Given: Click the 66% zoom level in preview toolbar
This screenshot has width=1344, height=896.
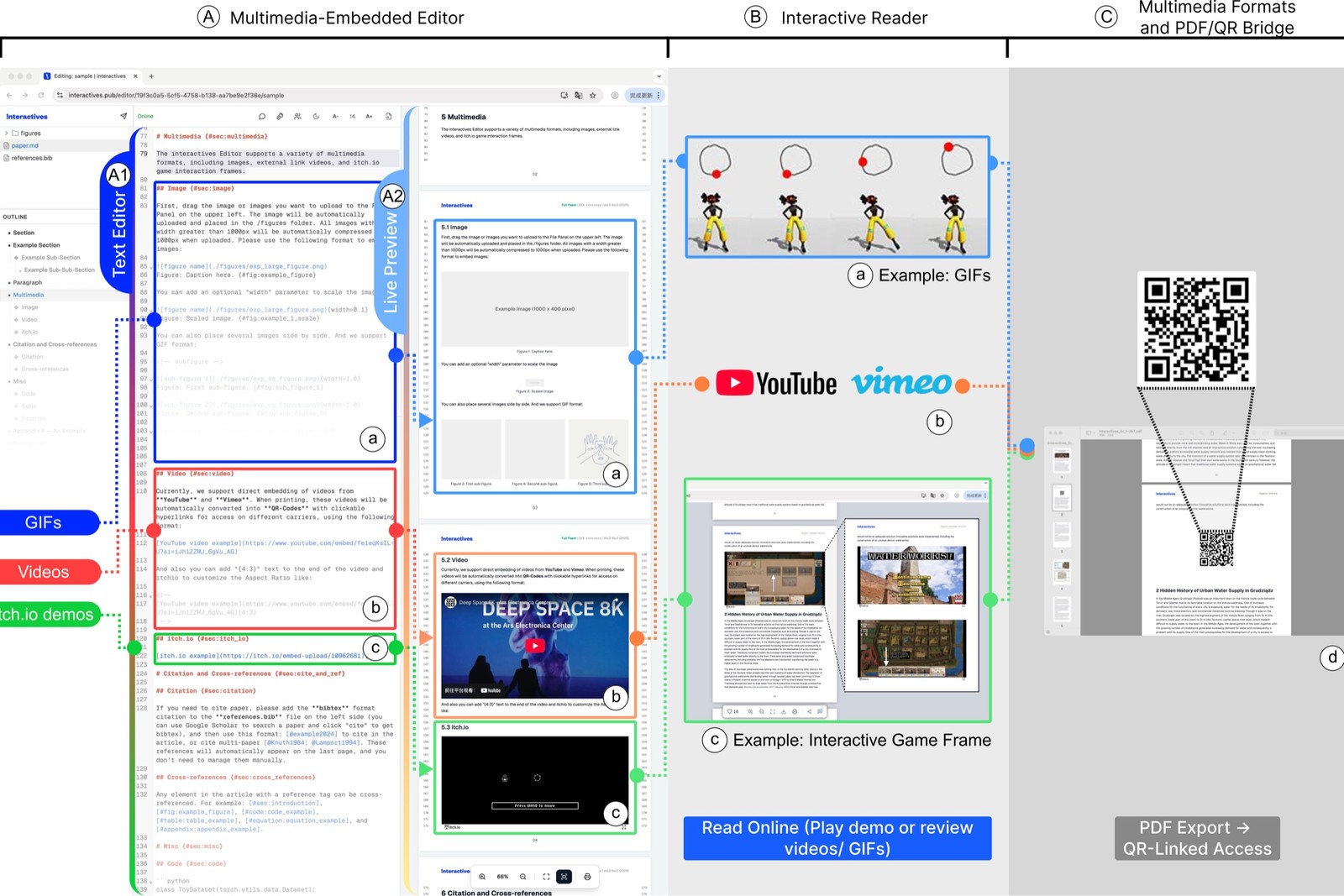Looking at the screenshot, I should click(502, 877).
